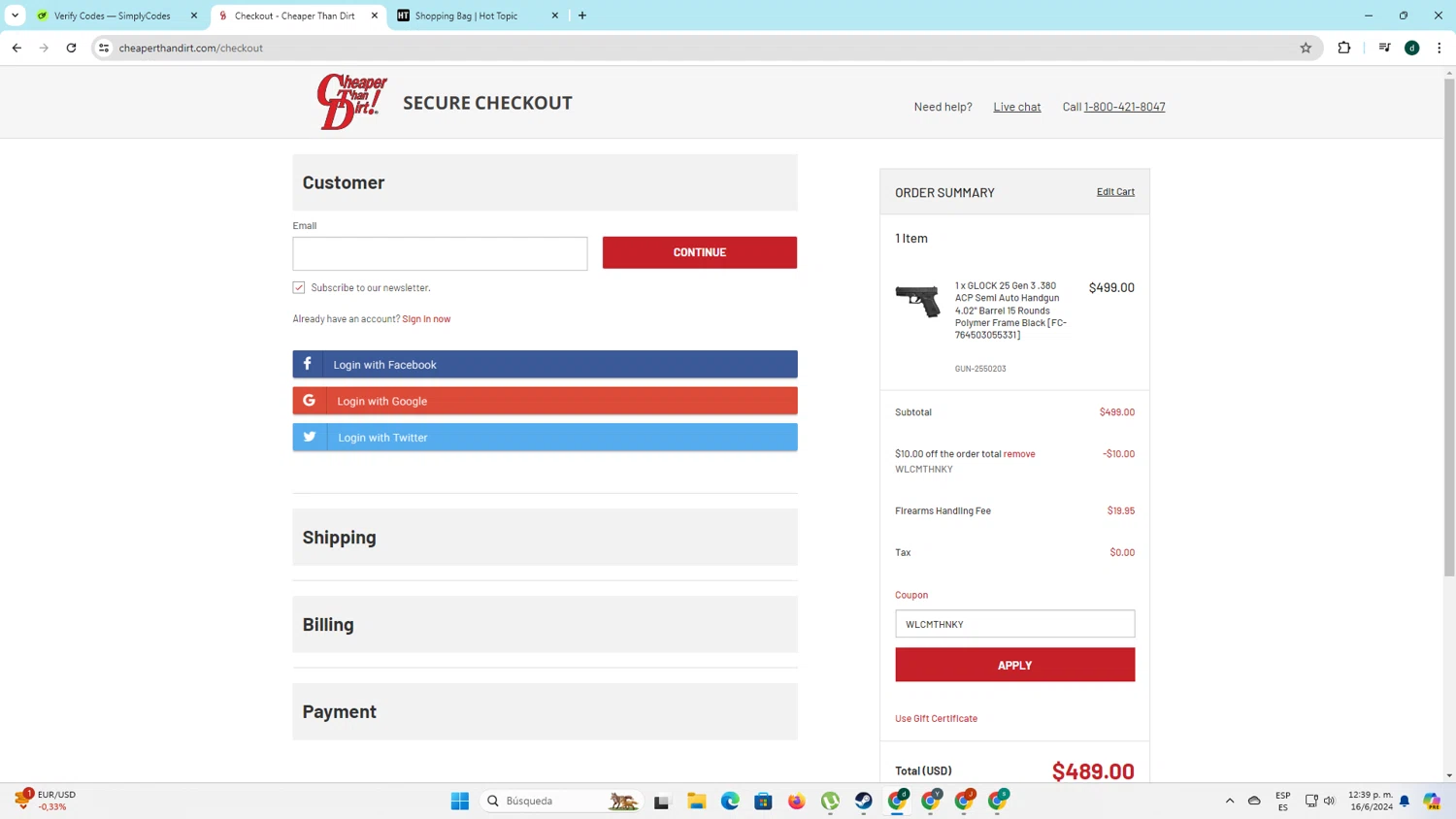Click the Twitter bird icon
This screenshot has width=1456, height=819.
(x=310, y=437)
